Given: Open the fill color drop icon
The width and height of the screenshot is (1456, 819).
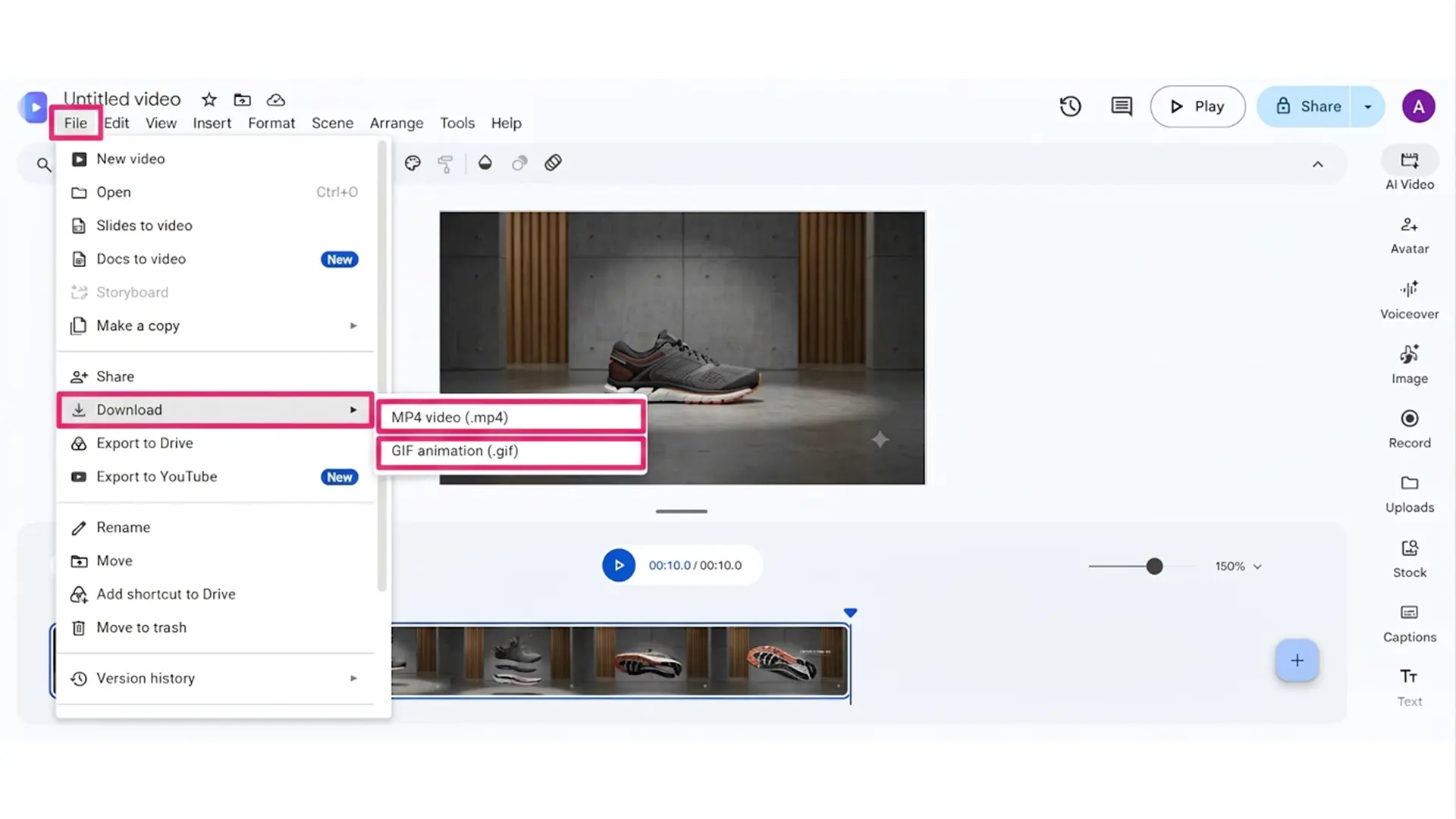Looking at the screenshot, I should click(485, 163).
